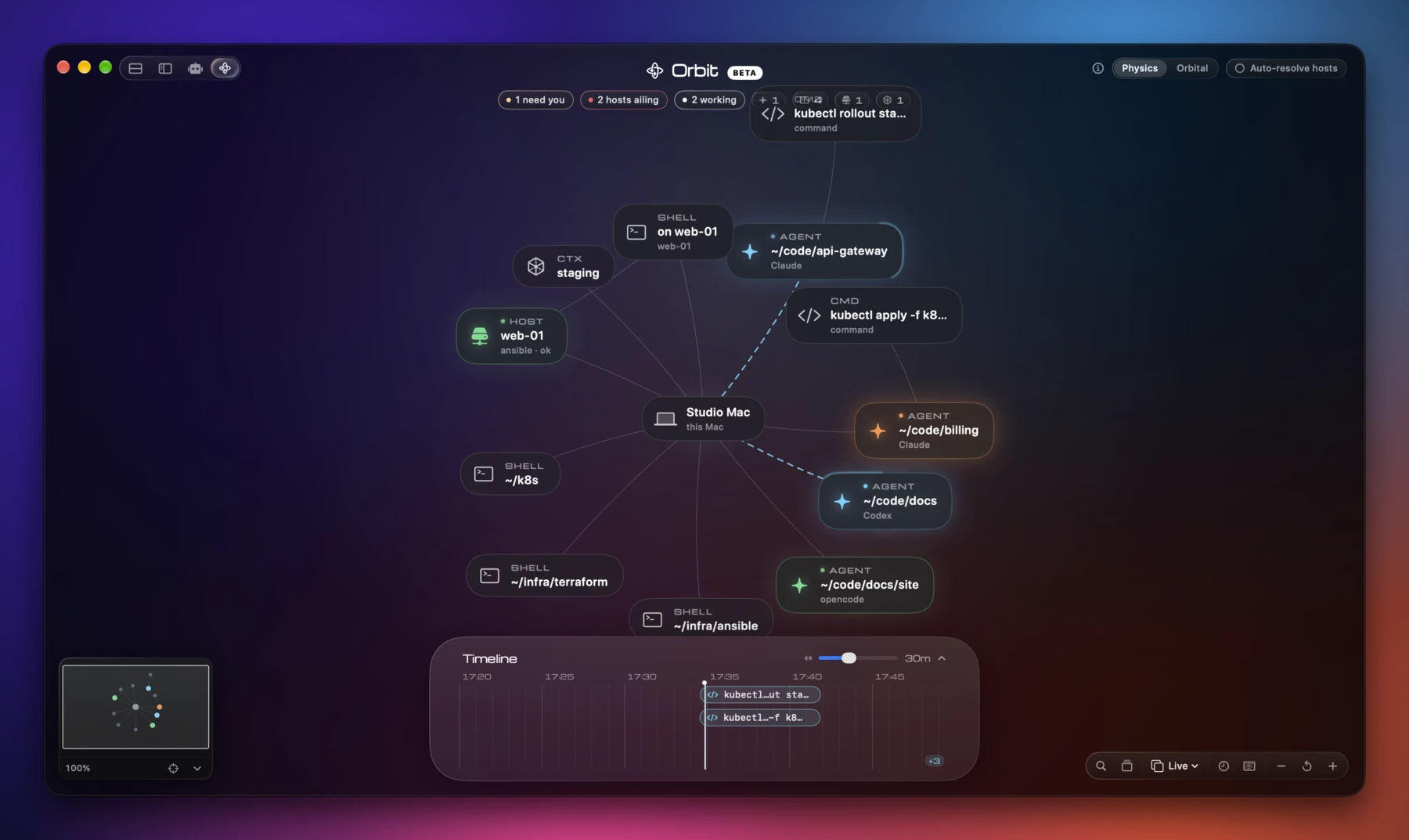Zoom out with the minus icon

pyautogui.click(x=1281, y=766)
